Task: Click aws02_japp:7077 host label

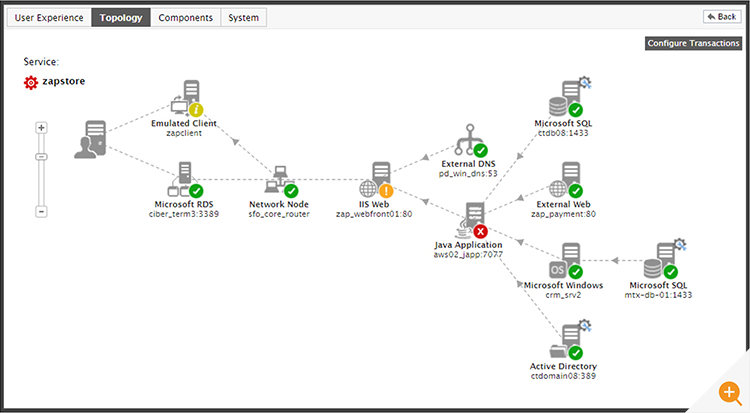Action: (468, 255)
